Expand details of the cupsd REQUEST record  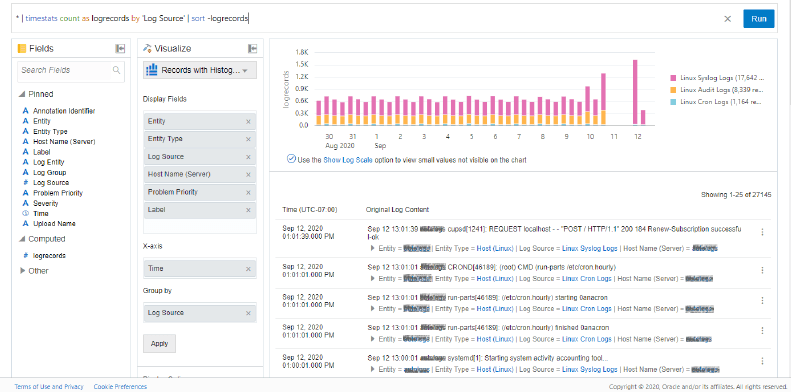tap(373, 248)
